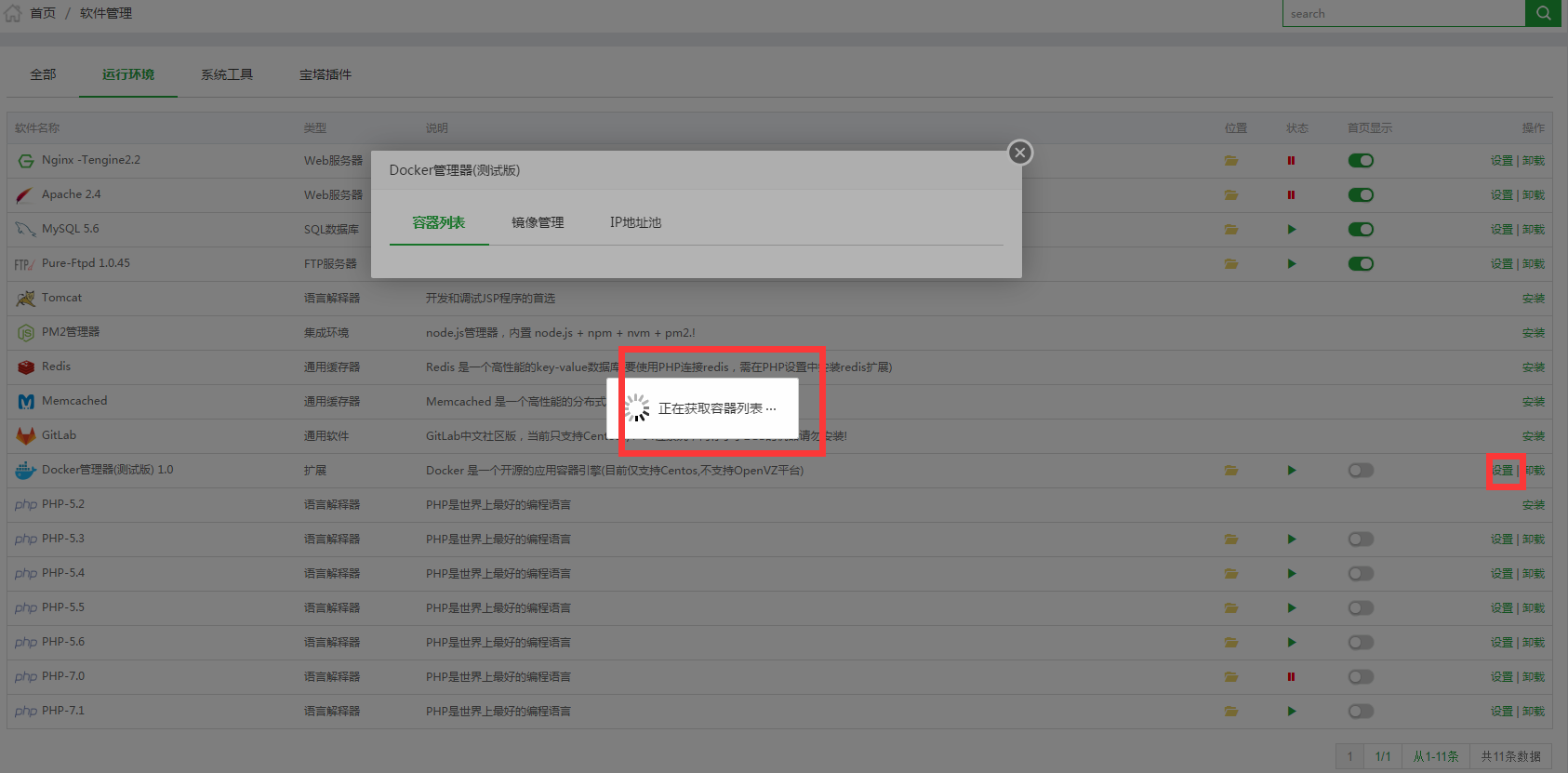Open folder location for PHP-5.5
The width and height of the screenshot is (1568, 773).
pos(1231,608)
